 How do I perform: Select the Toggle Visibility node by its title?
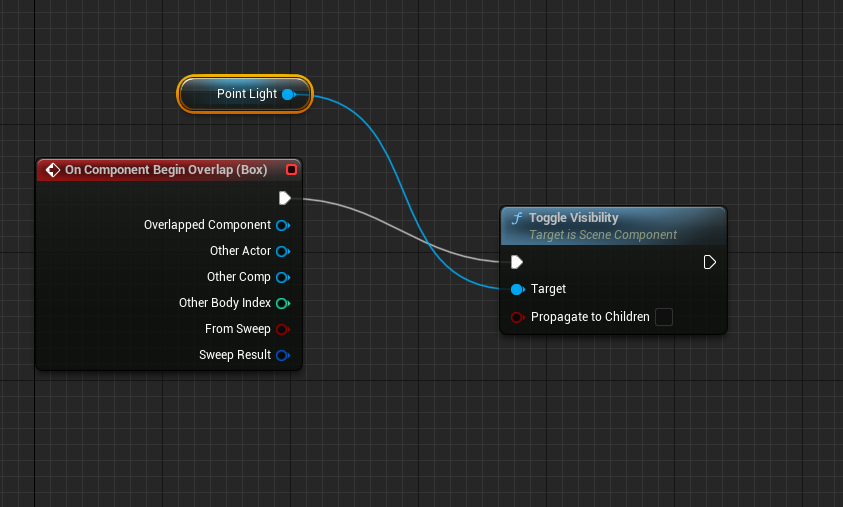pos(573,218)
